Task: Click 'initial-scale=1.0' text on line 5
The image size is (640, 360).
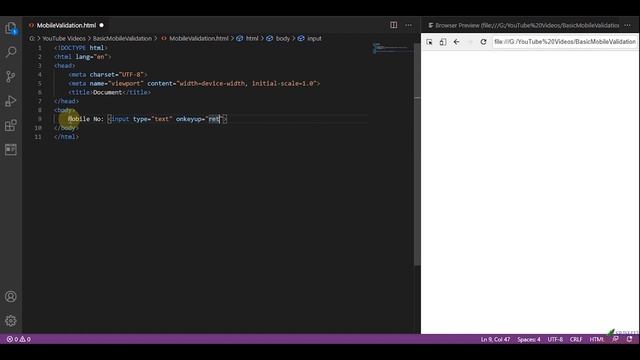Action: 282,83
